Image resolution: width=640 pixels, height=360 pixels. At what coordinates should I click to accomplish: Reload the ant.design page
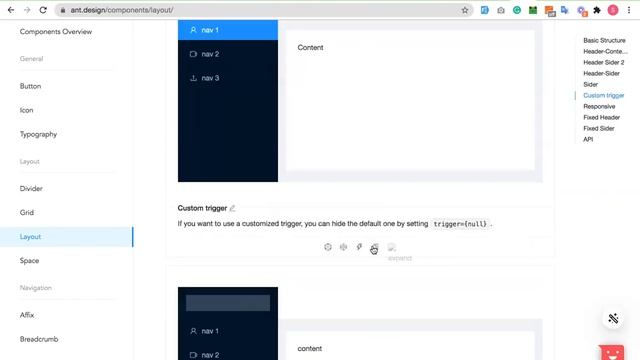[43, 10]
